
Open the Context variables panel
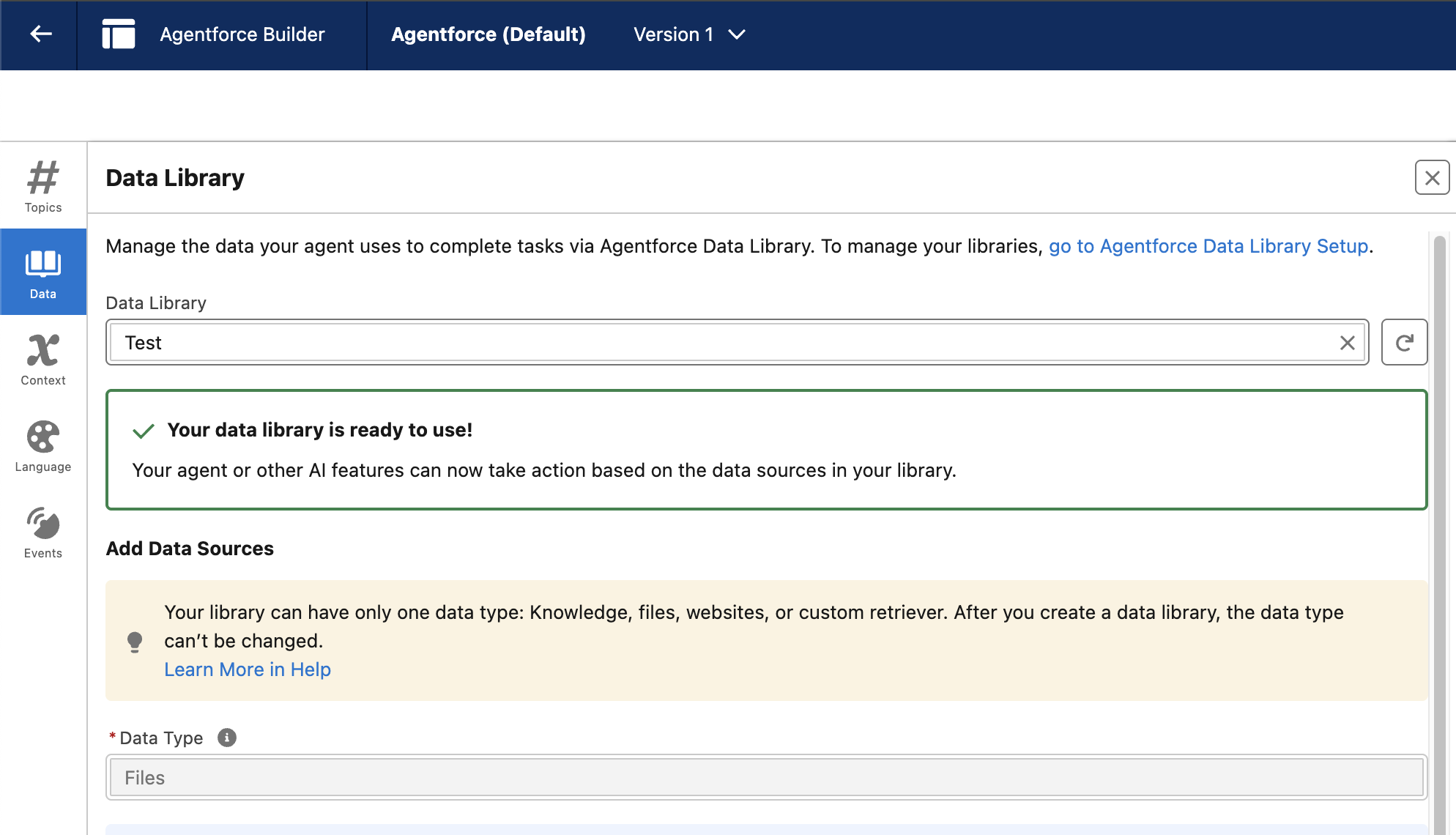(x=43, y=359)
